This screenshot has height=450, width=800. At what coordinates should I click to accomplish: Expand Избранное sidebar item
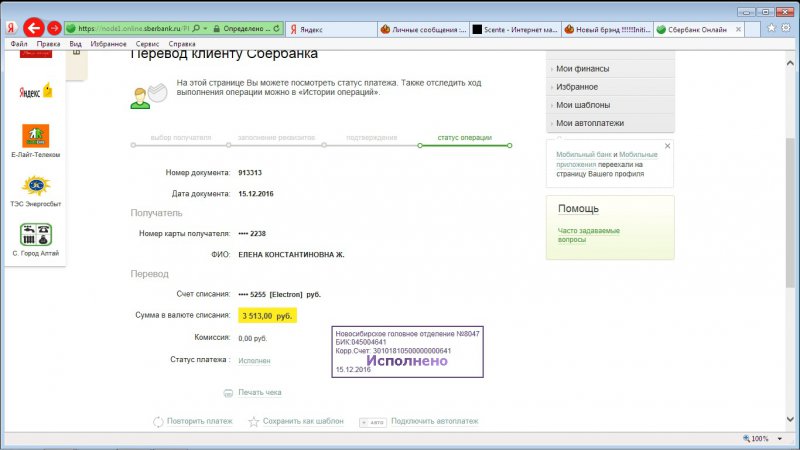point(610,87)
